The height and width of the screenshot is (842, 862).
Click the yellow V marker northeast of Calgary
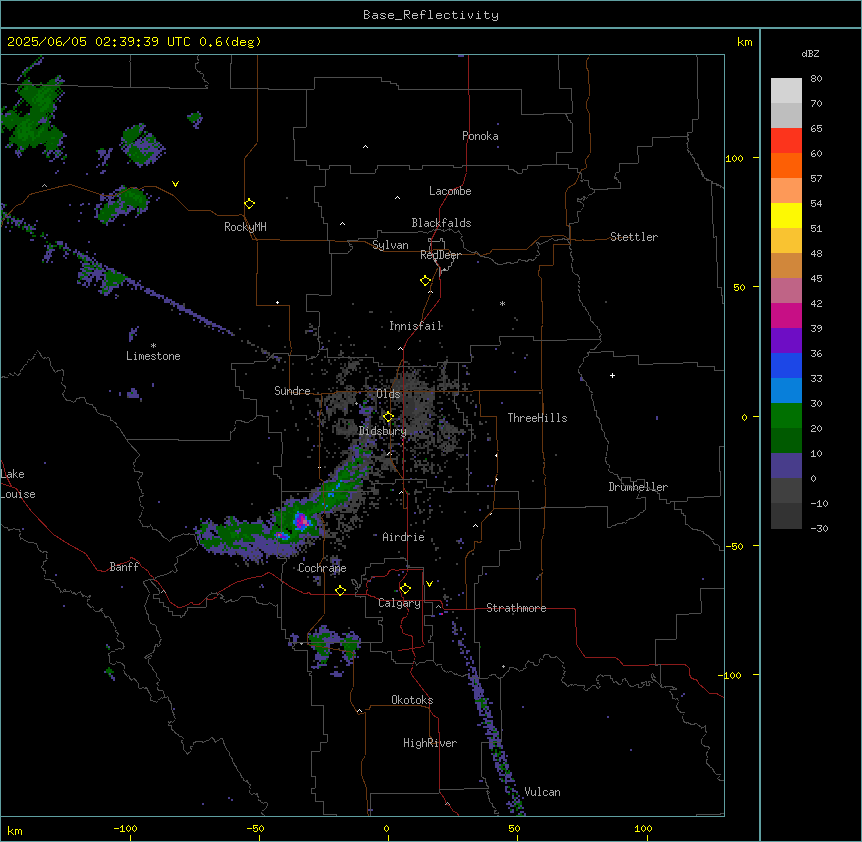click(x=429, y=584)
